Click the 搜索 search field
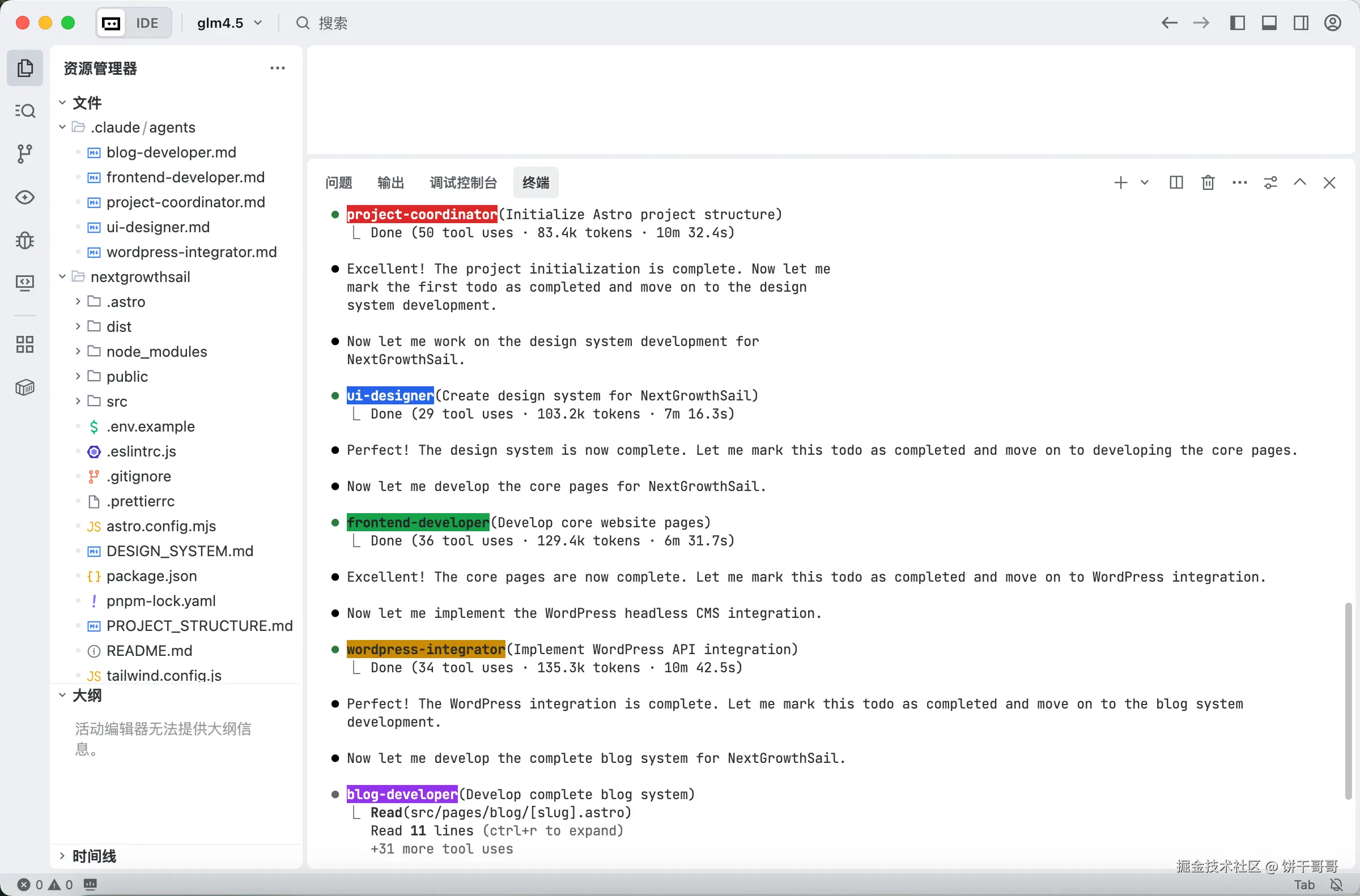The image size is (1360, 896). click(333, 23)
